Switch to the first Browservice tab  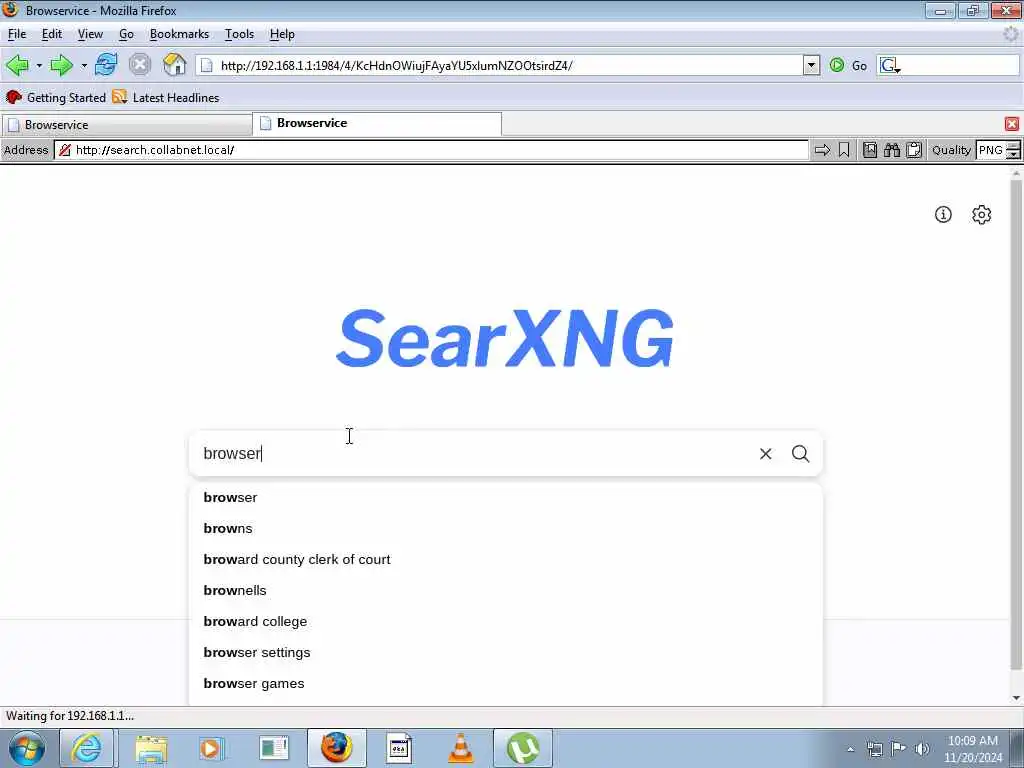[x=127, y=125]
